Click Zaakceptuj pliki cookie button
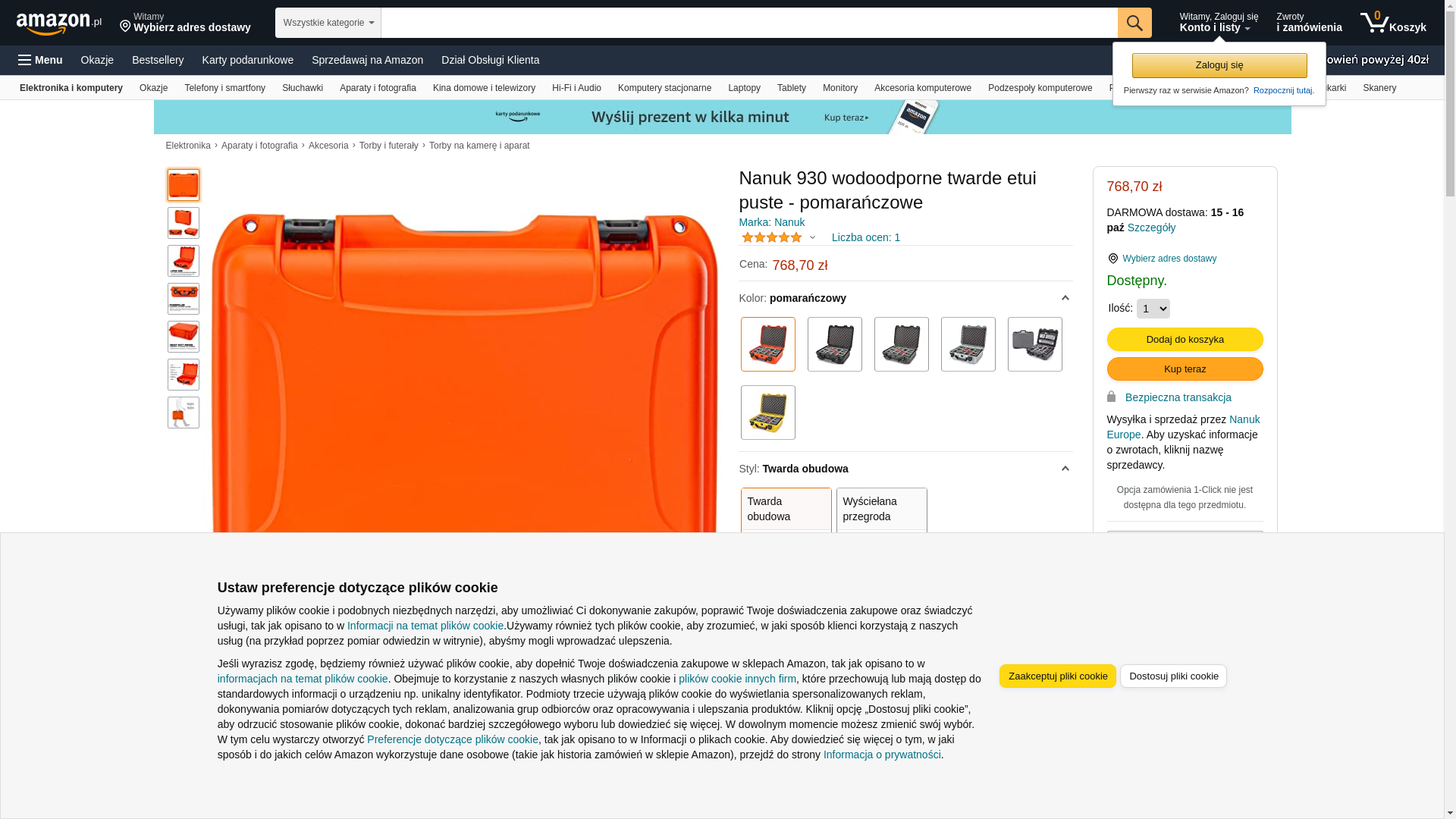Screen dimensions: 1456x819 coord(1057,676)
